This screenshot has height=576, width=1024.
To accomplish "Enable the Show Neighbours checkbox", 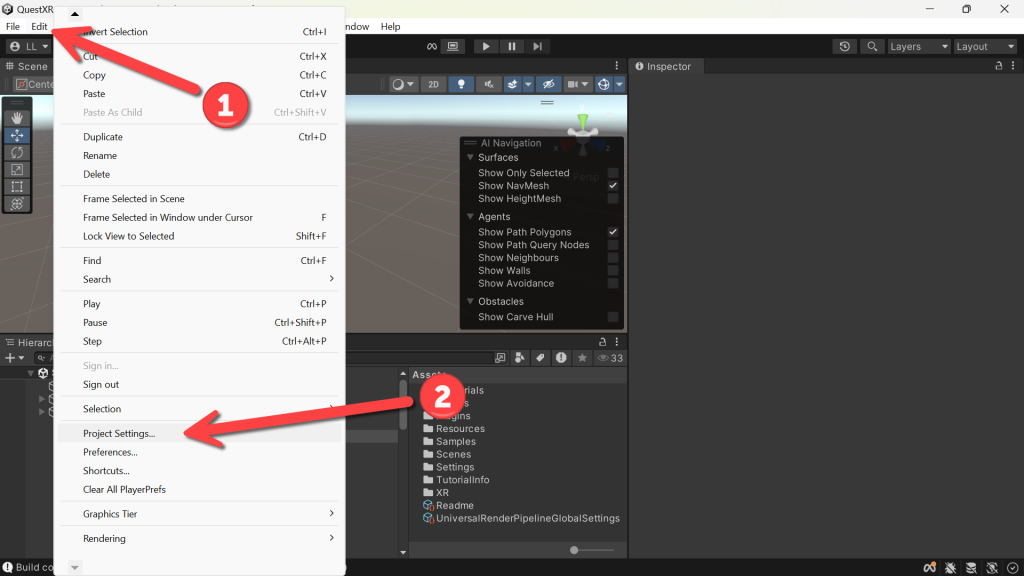I will [613, 257].
